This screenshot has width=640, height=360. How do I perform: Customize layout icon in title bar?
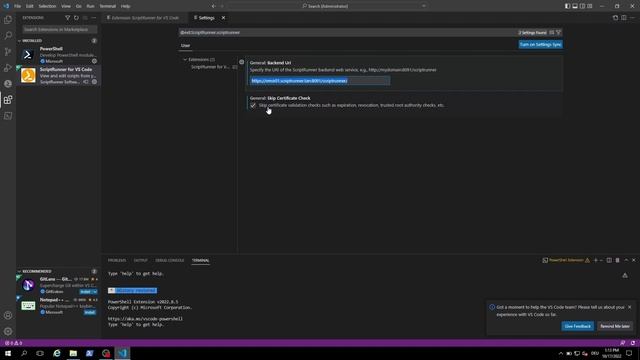pos(590,6)
